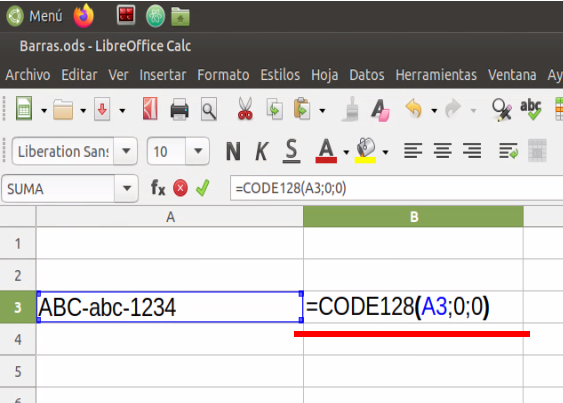Toggle underline (S) formatting
The height and width of the screenshot is (403, 563).
[x=291, y=151]
